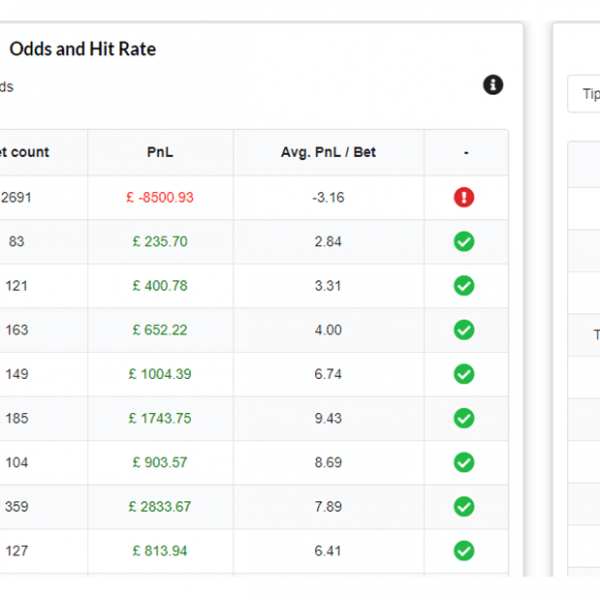This screenshot has width=600, height=600.
Task: Select the £ 2833.67 PnL cell
Action: pos(160,507)
